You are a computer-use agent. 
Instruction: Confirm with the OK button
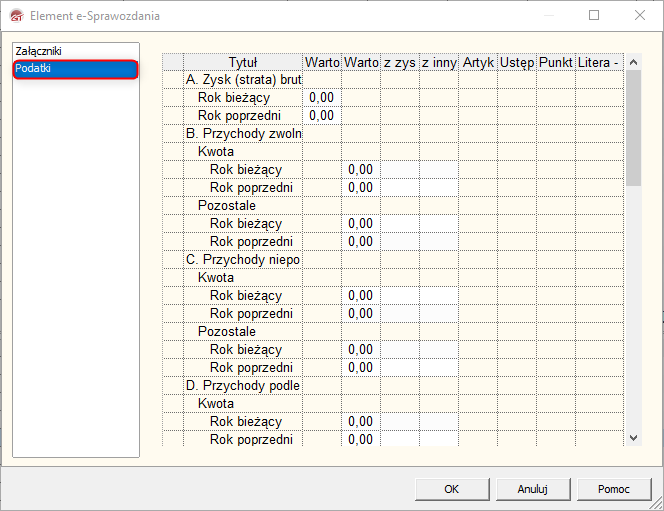[x=452, y=489]
